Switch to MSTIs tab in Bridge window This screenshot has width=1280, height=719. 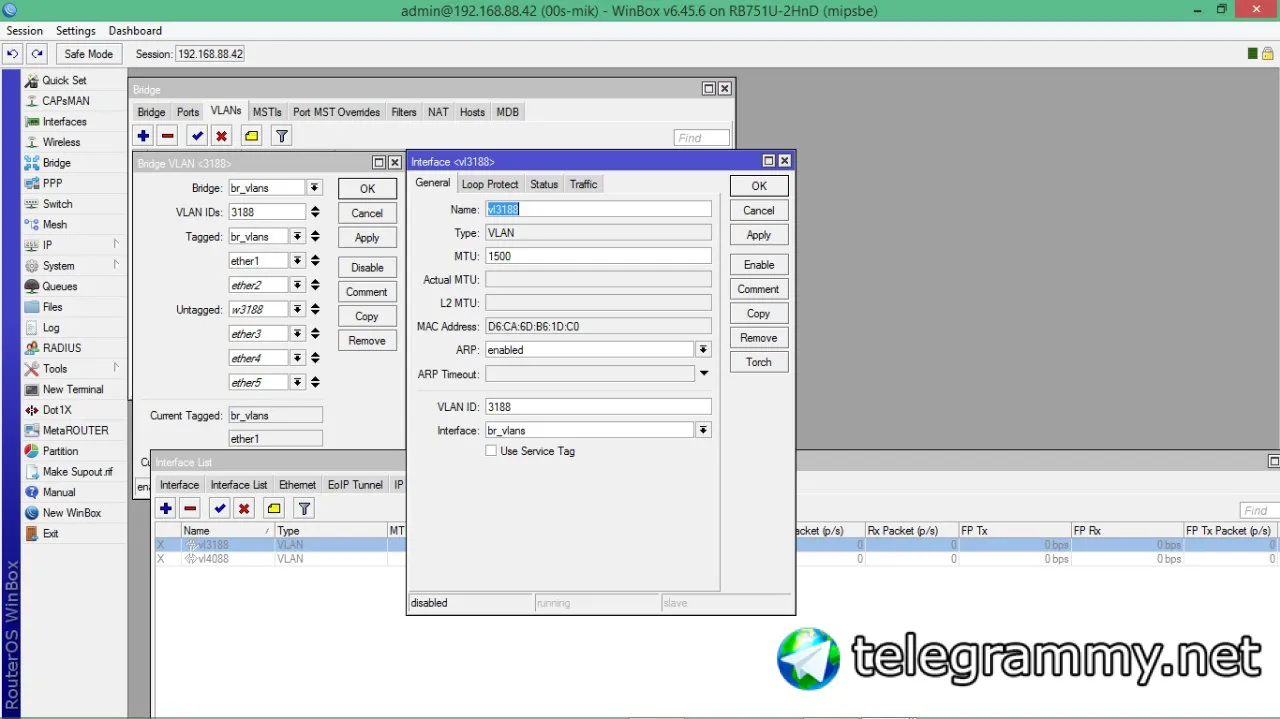(267, 112)
